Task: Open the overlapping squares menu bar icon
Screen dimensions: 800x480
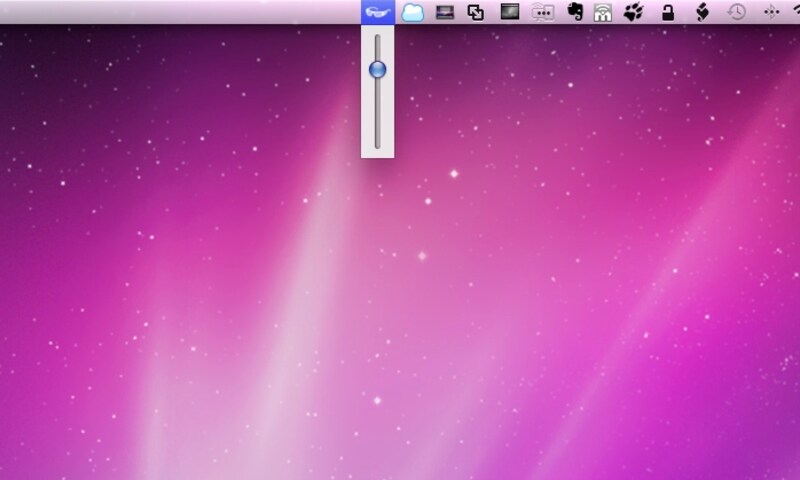Action: coord(476,13)
